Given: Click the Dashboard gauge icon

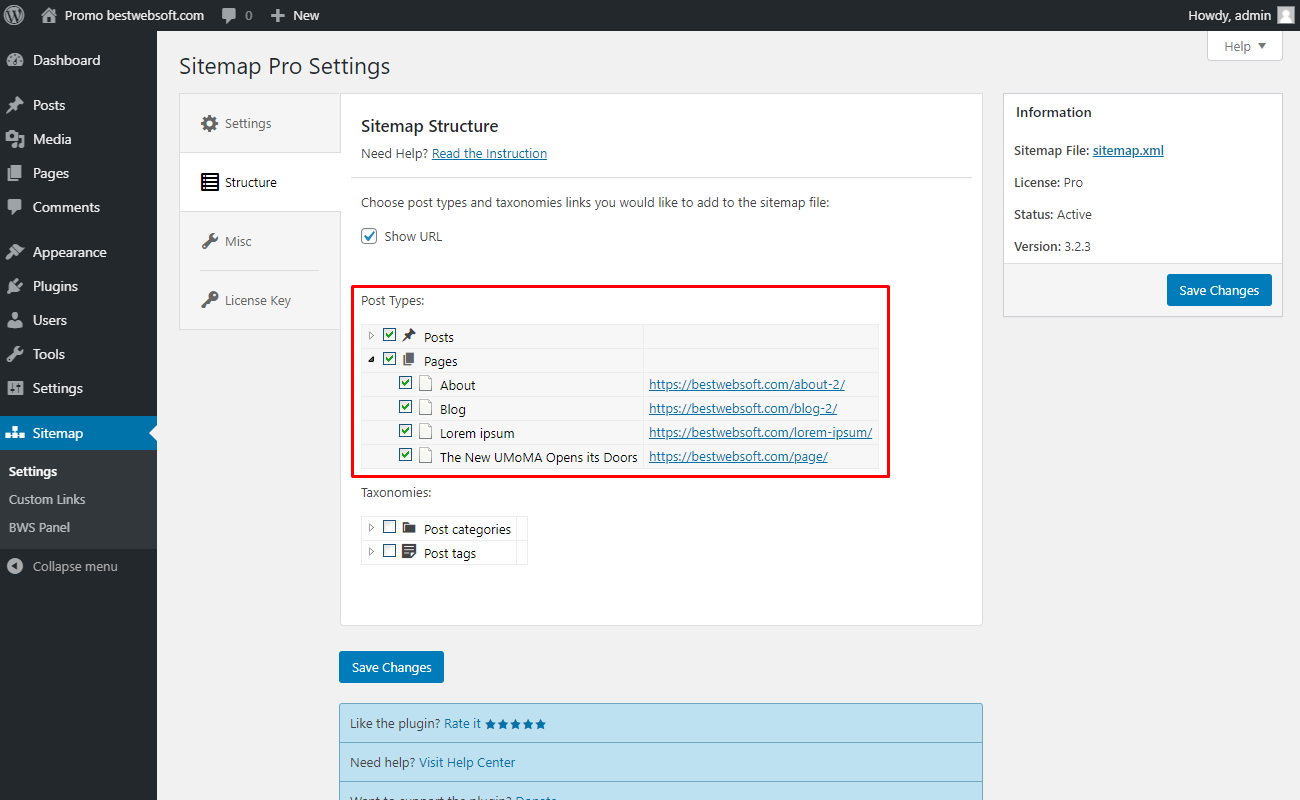Looking at the screenshot, I should [x=15, y=60].
